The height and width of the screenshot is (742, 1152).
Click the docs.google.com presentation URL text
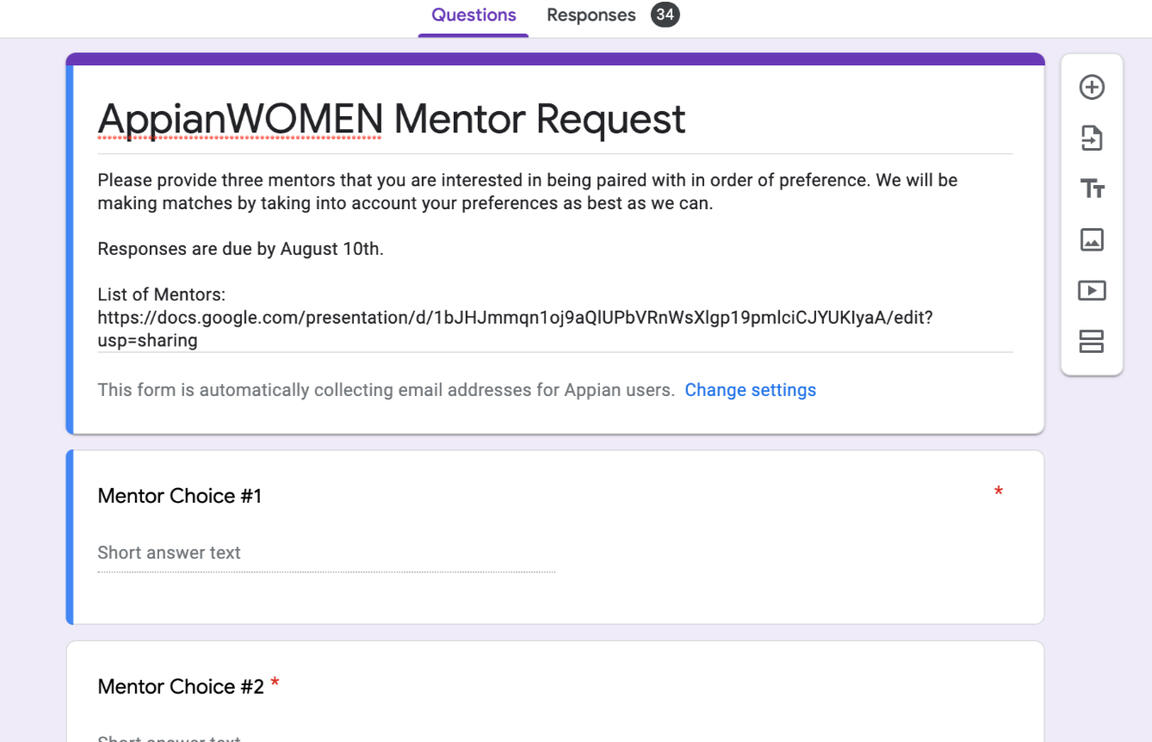click(514, 318)
